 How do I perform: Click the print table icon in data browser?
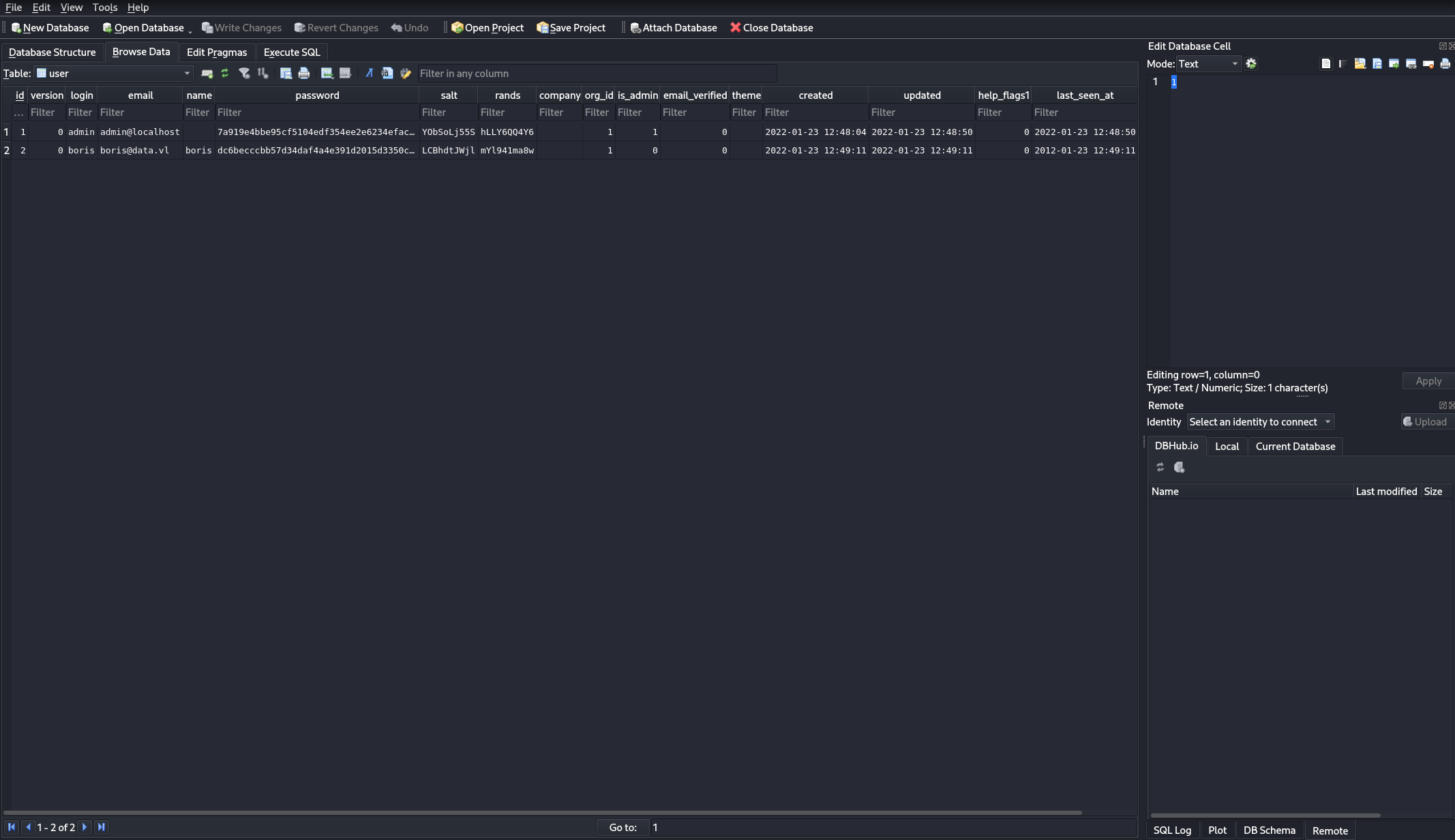[x=304, y=73]
